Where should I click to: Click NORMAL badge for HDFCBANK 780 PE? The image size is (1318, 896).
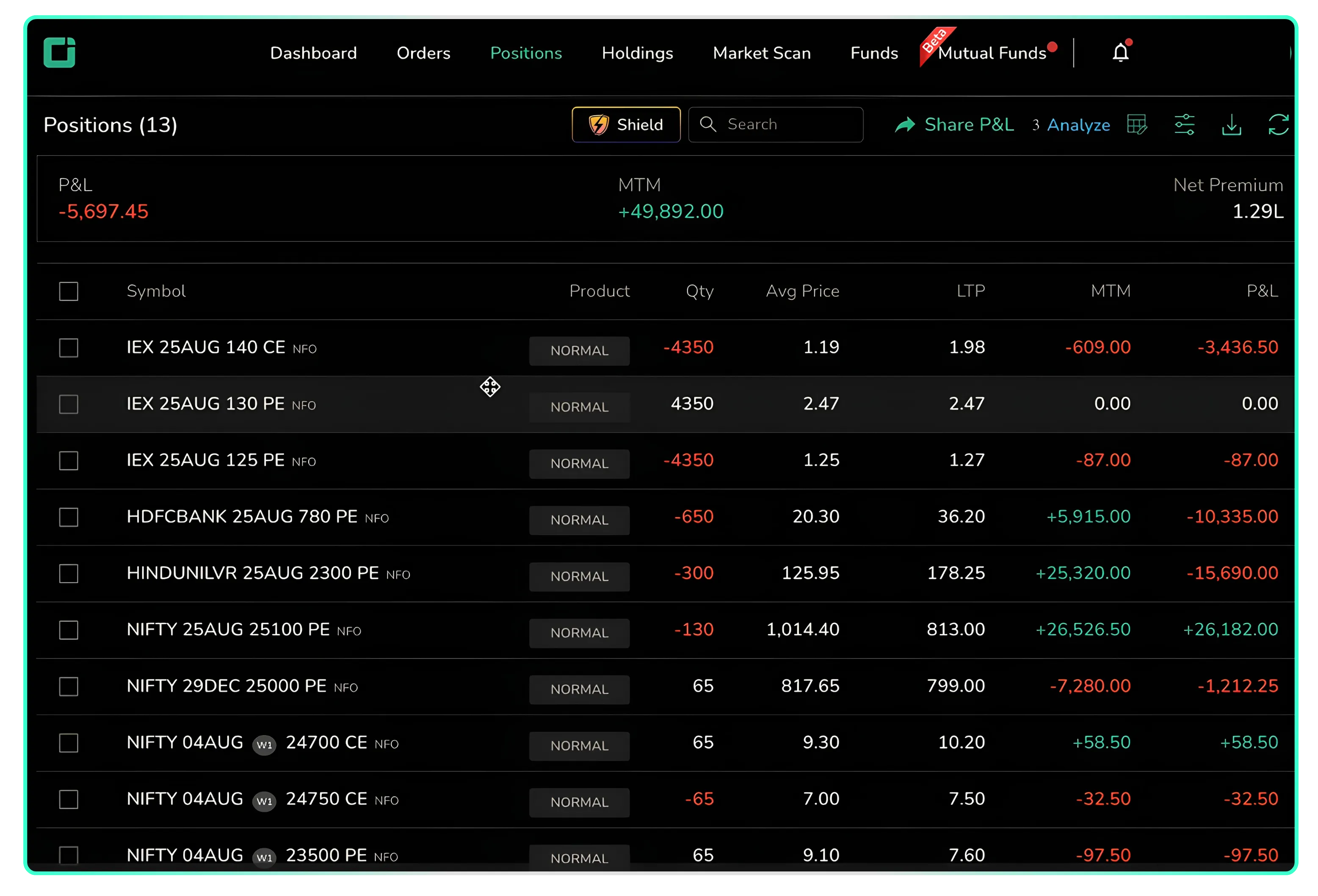coord(579,520)
